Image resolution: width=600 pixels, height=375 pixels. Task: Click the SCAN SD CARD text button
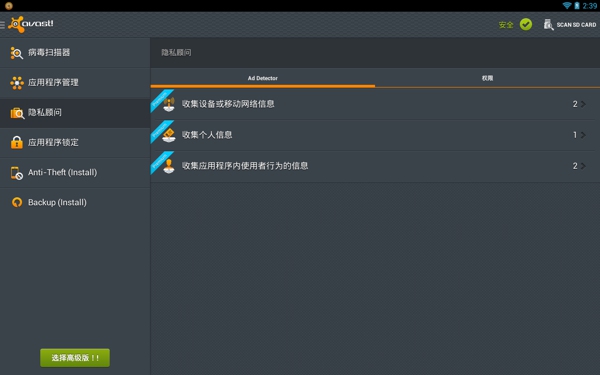tap(576, 25)
